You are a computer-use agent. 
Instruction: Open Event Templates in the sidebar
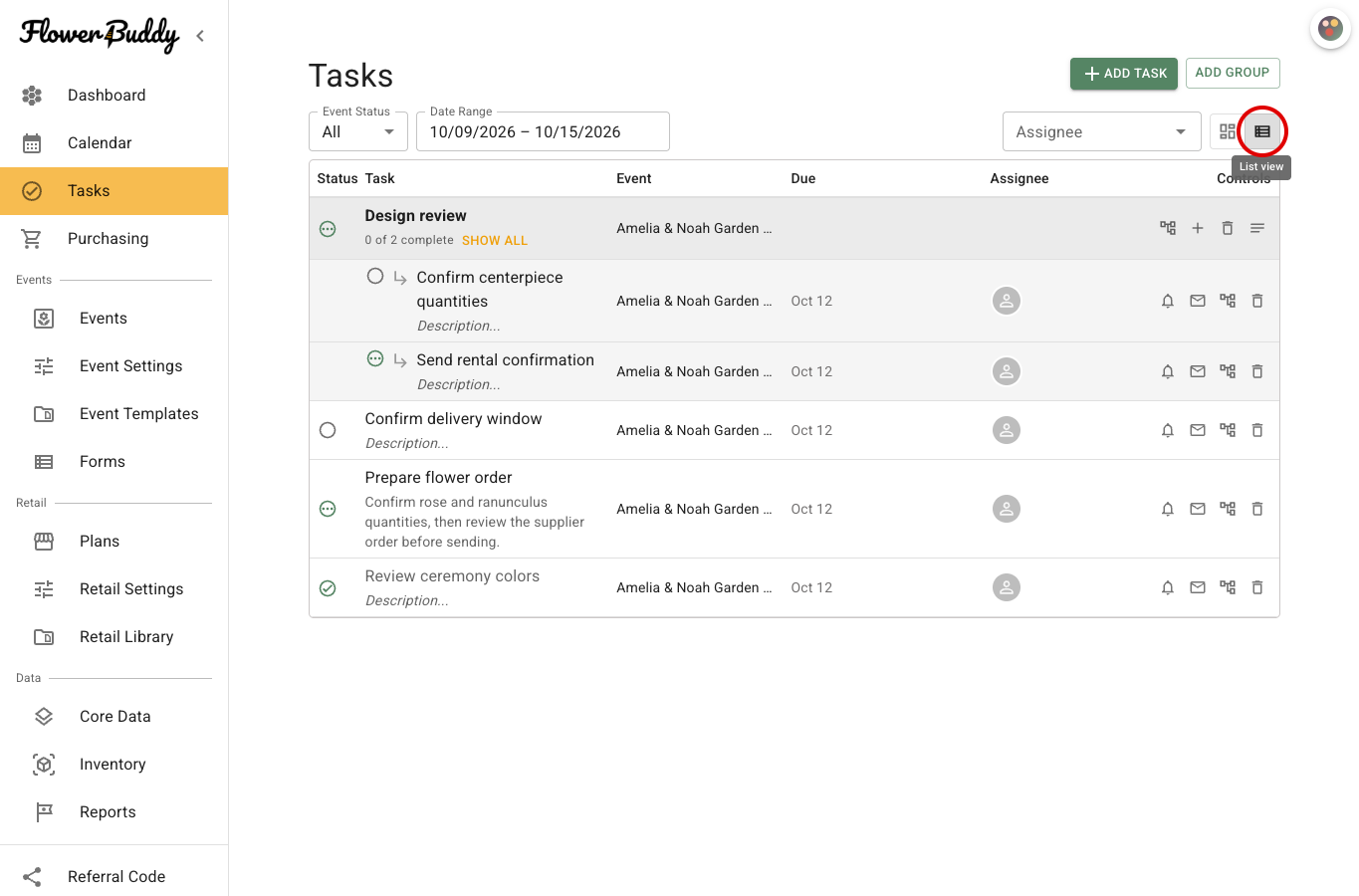113,414
